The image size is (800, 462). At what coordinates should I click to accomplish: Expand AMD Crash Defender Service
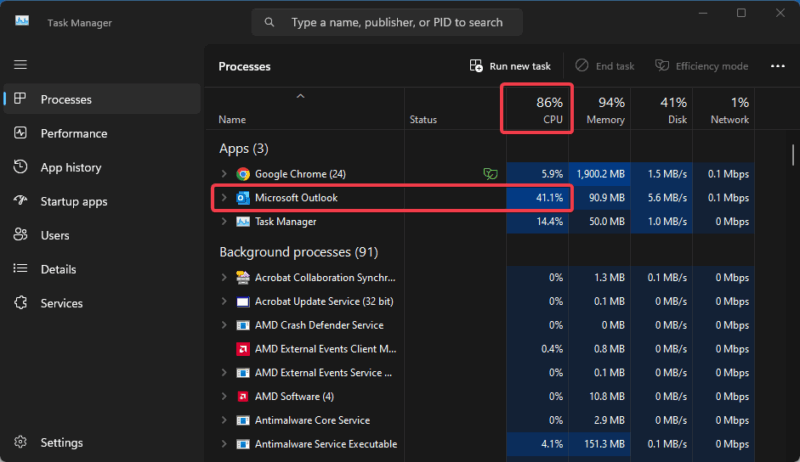pyautogui.click(x=224, y=325)
